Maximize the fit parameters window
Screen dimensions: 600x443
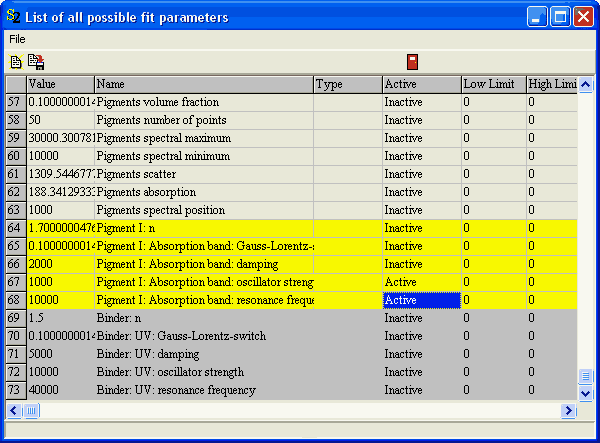pos(560,17)
